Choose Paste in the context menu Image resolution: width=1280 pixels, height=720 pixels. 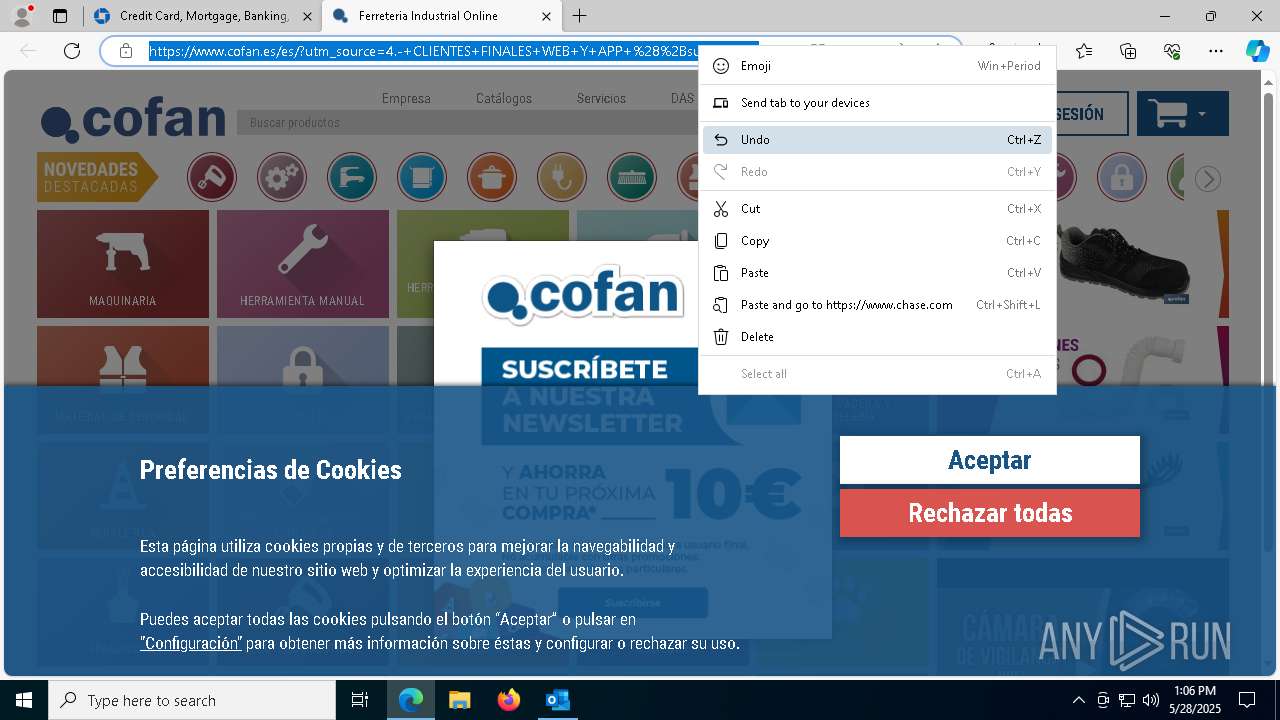877,273
